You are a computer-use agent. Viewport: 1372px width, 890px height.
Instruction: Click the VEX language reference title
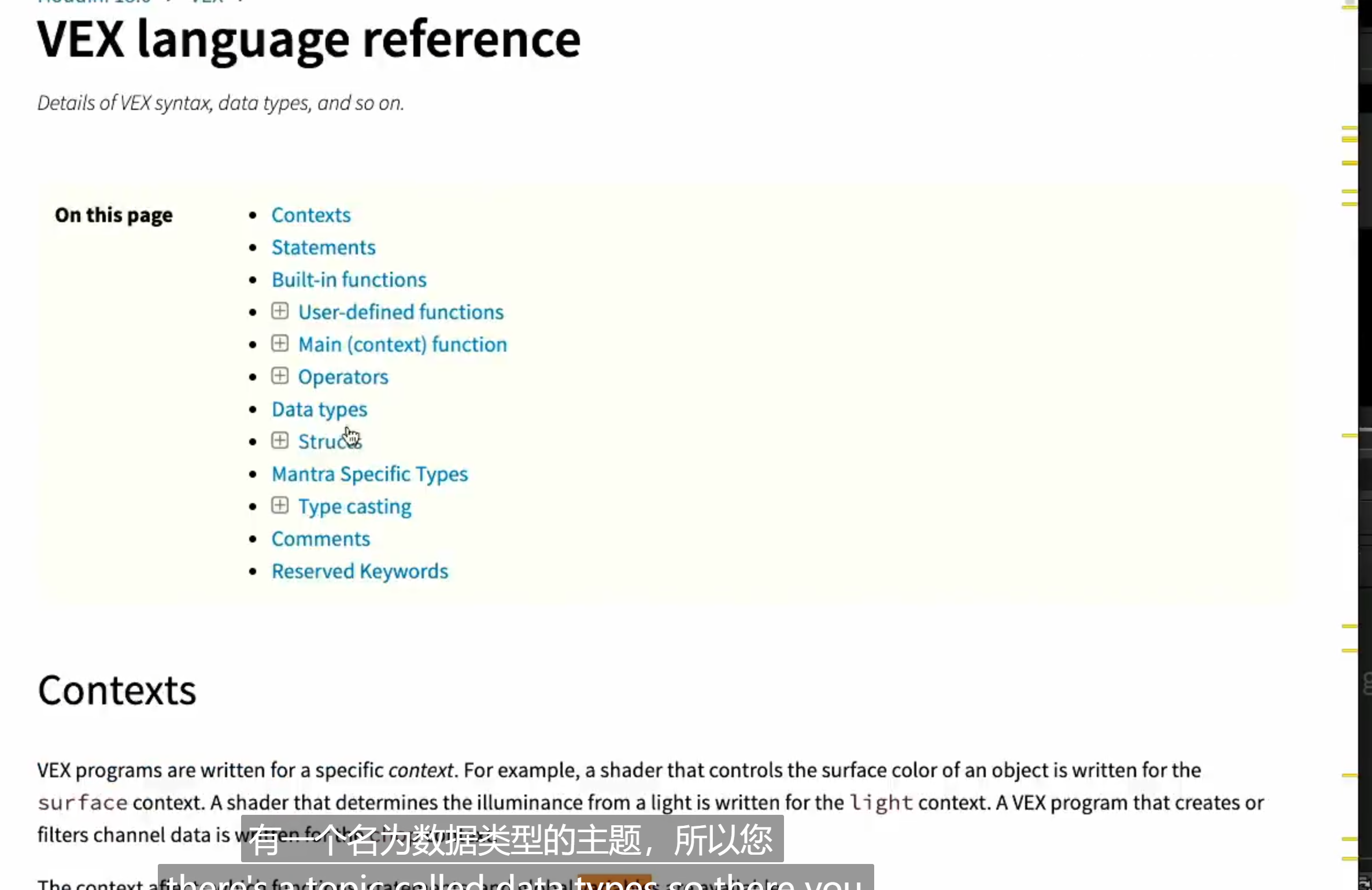click(309, 40)
